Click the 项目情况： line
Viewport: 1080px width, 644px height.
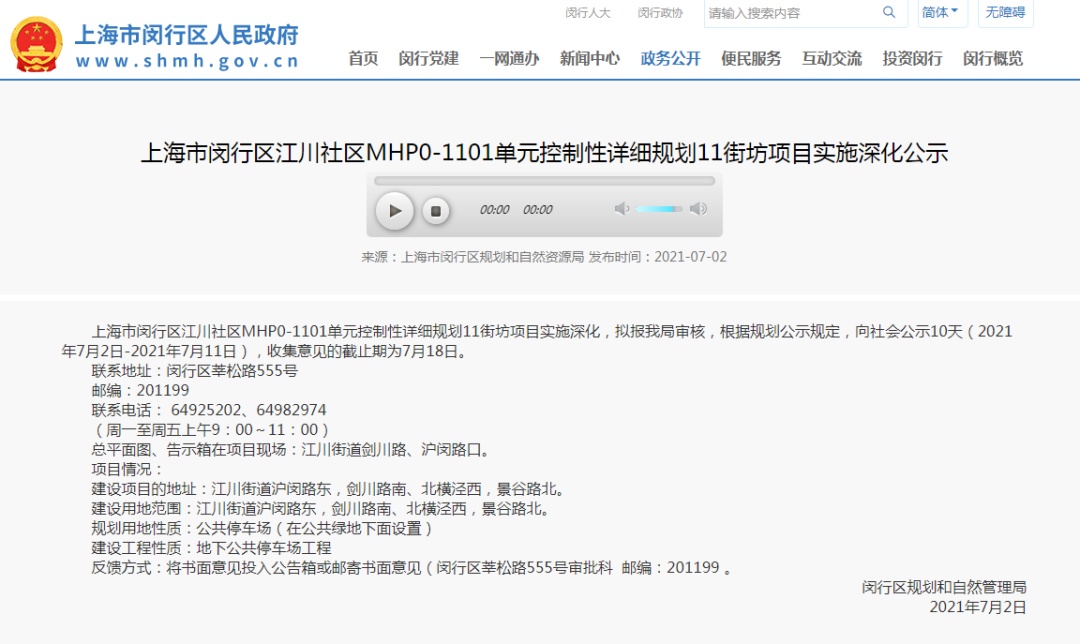[x=127, y=470]
